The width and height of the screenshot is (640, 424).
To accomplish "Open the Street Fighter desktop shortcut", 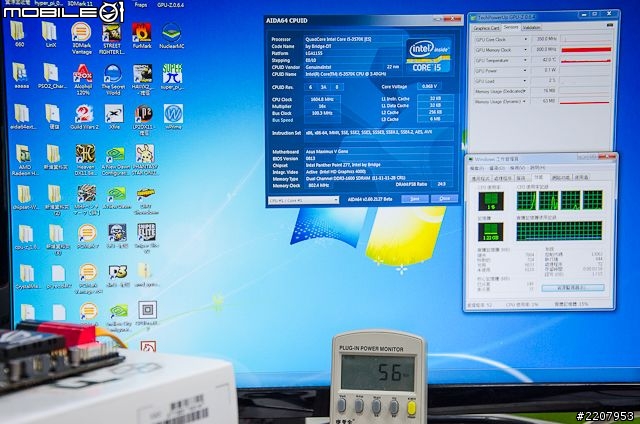I will (x=111, y=39).
